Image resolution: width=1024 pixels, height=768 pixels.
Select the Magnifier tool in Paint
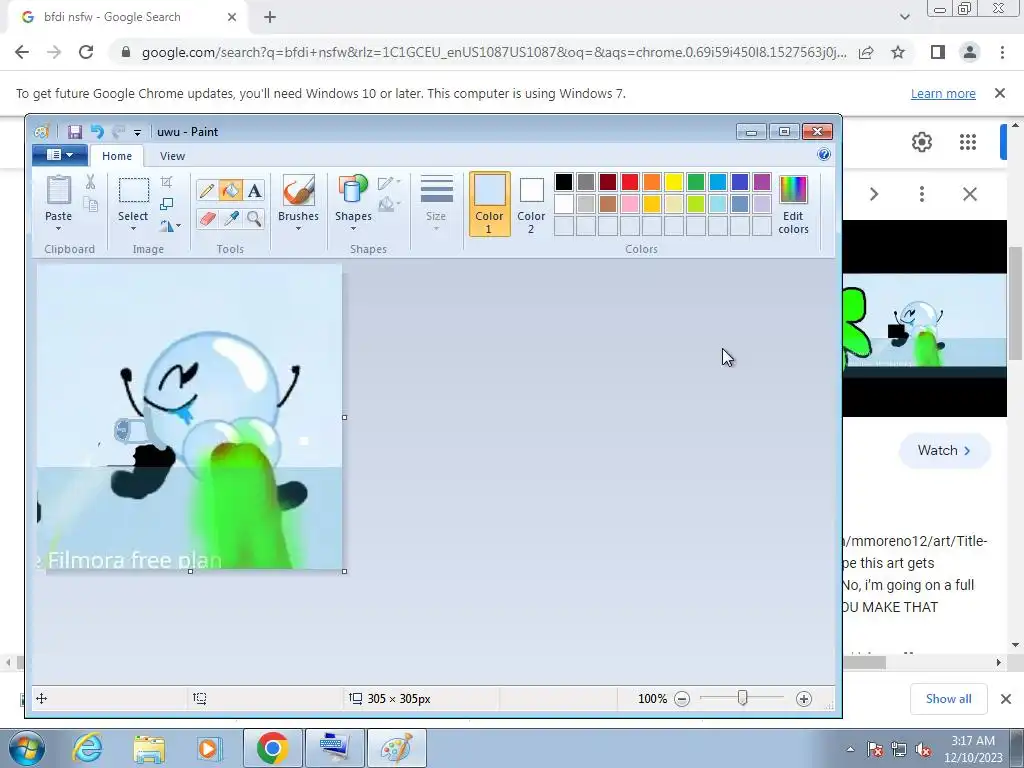255,218
